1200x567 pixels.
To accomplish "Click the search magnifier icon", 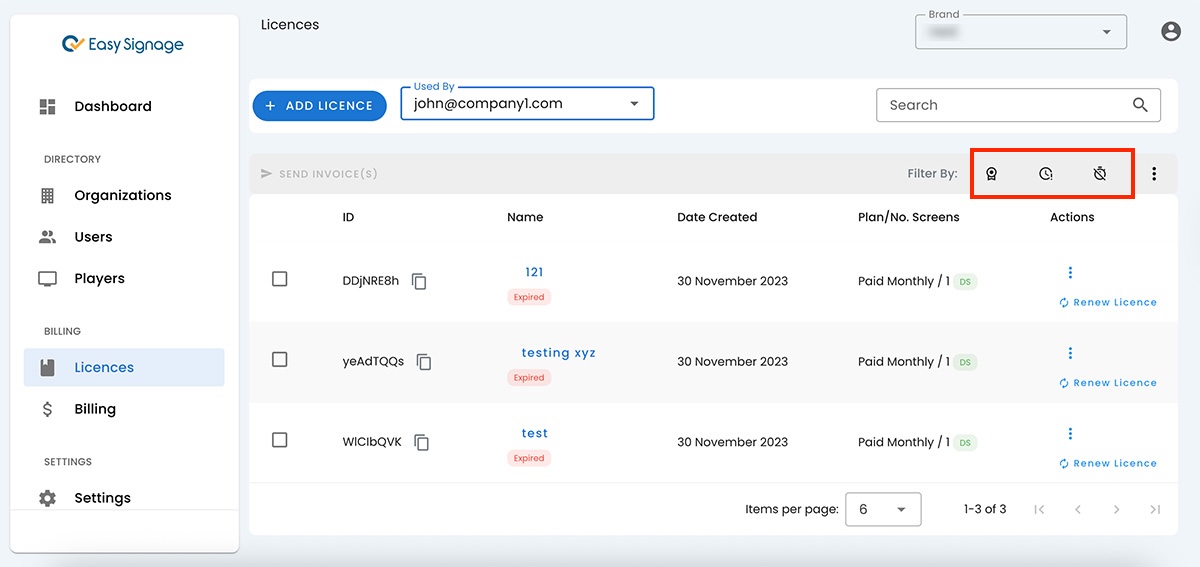I will (x=1140, y=105).
